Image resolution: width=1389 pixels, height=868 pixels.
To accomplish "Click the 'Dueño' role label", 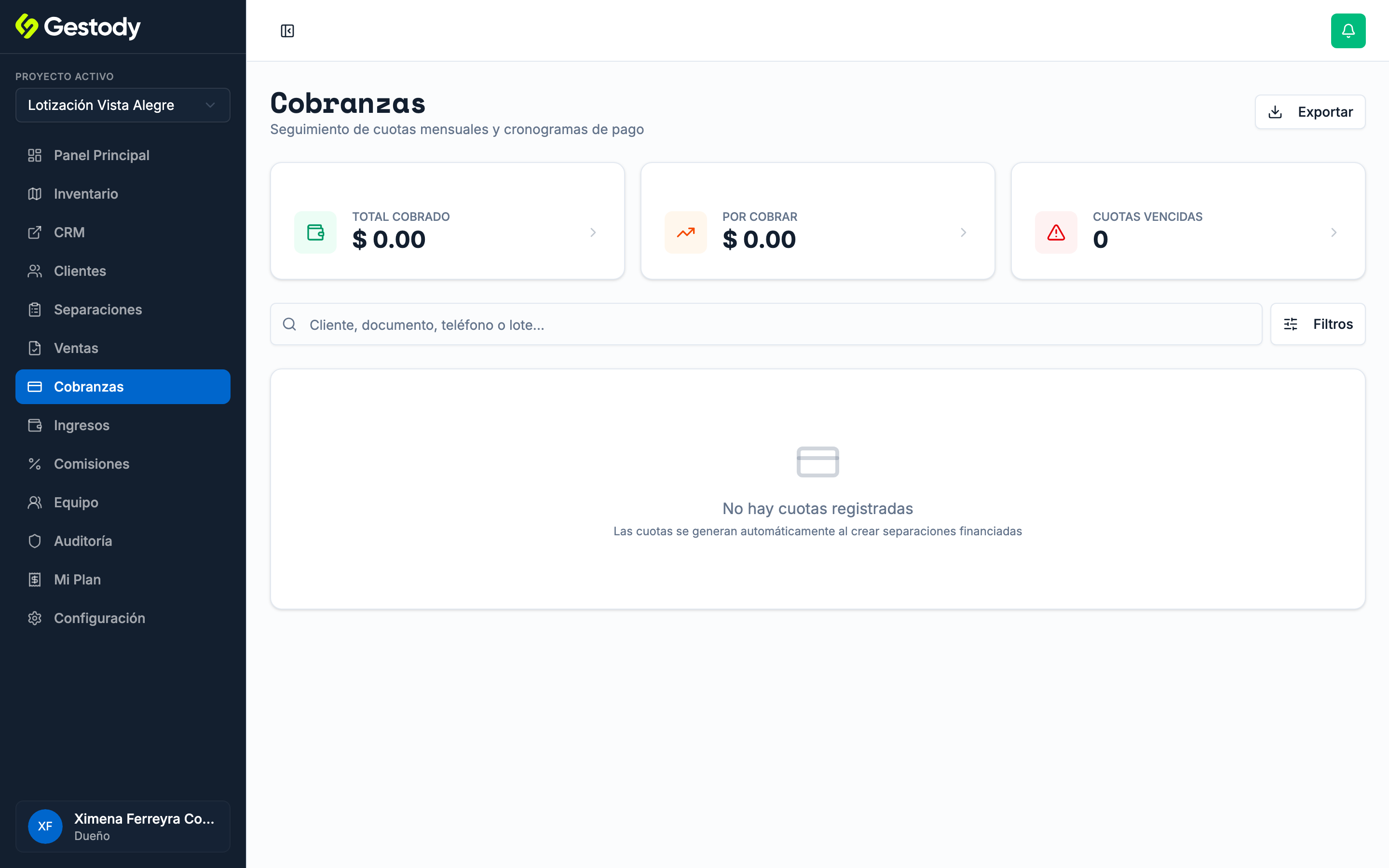I will click(92, 836).
